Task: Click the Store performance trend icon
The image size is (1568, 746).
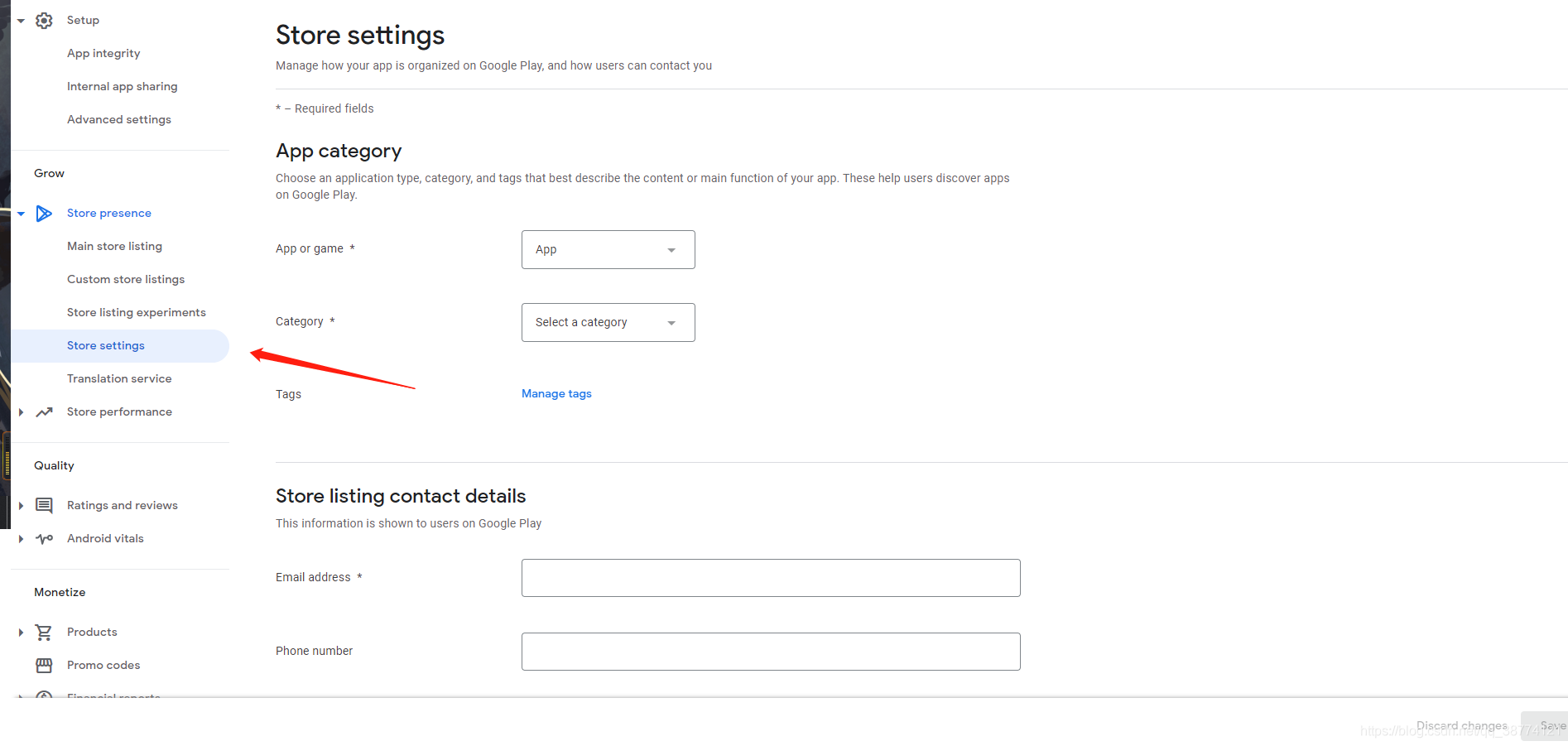Action: [44, 412]
